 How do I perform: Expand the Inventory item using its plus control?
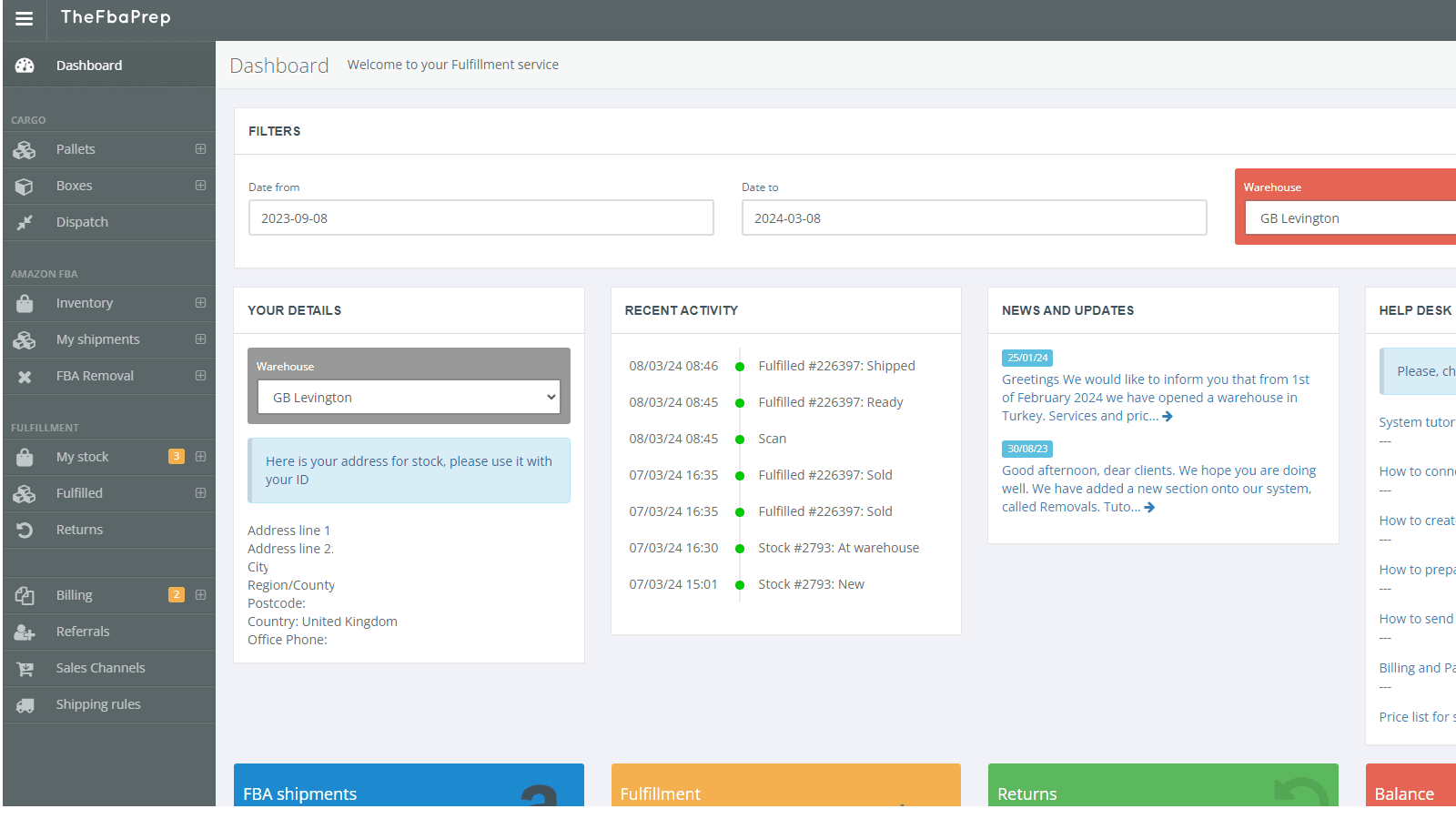click(x=200, y=303)
